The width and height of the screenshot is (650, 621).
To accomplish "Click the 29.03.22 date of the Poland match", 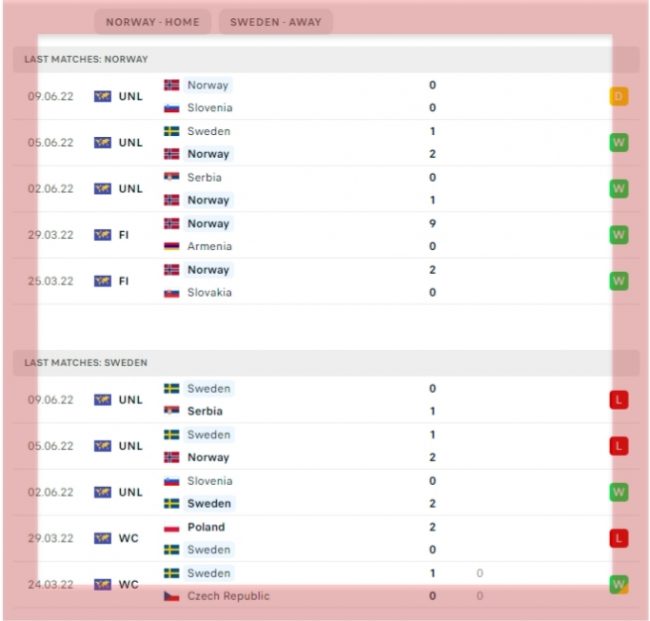I will [50, 538].
